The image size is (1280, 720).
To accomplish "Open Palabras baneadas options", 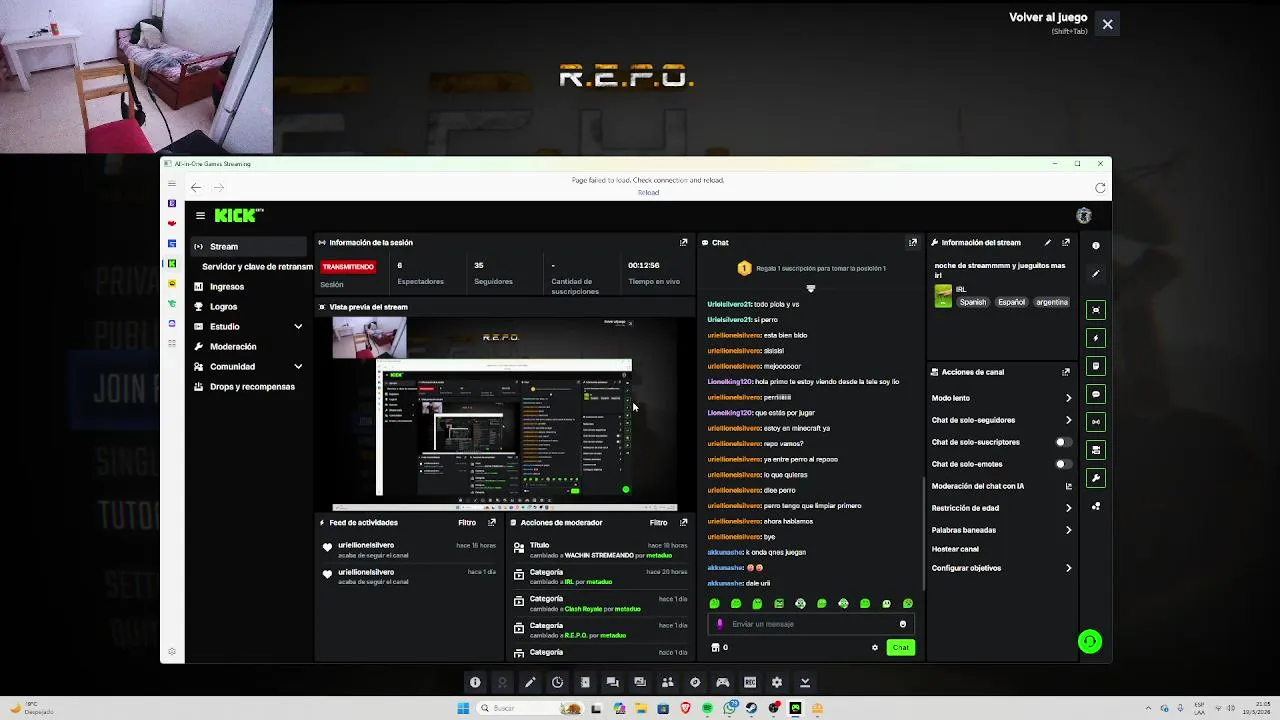I will coord(1001,530).
